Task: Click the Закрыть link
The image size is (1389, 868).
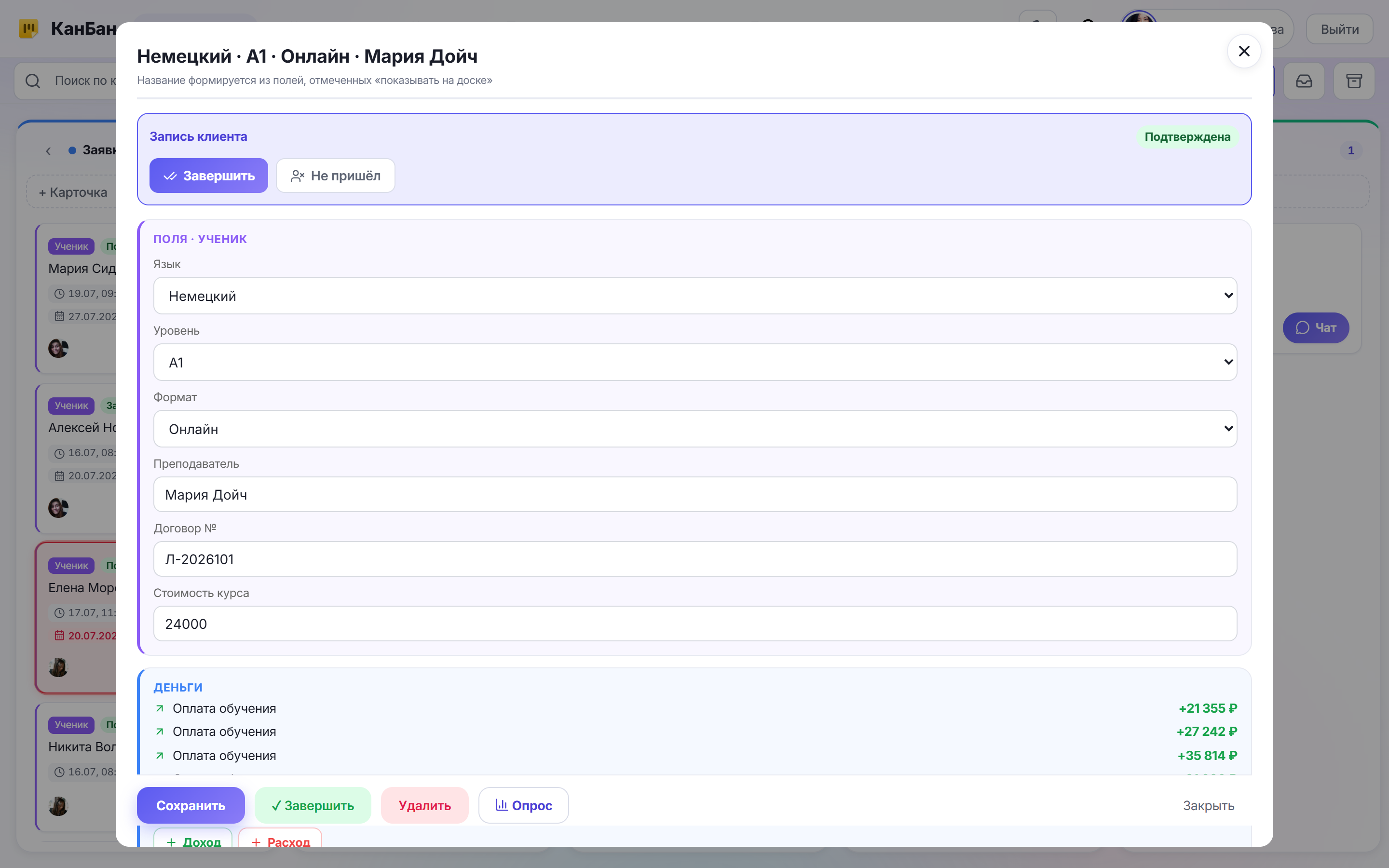Action: click(1208, 805)
